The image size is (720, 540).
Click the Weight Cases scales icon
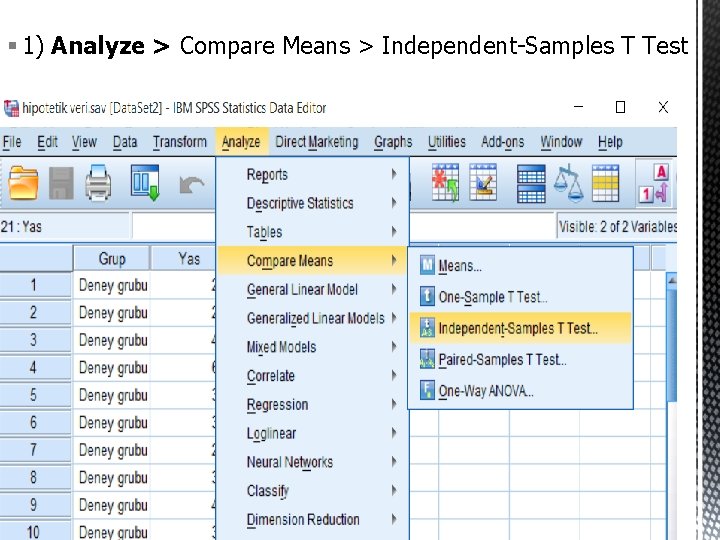568,183
